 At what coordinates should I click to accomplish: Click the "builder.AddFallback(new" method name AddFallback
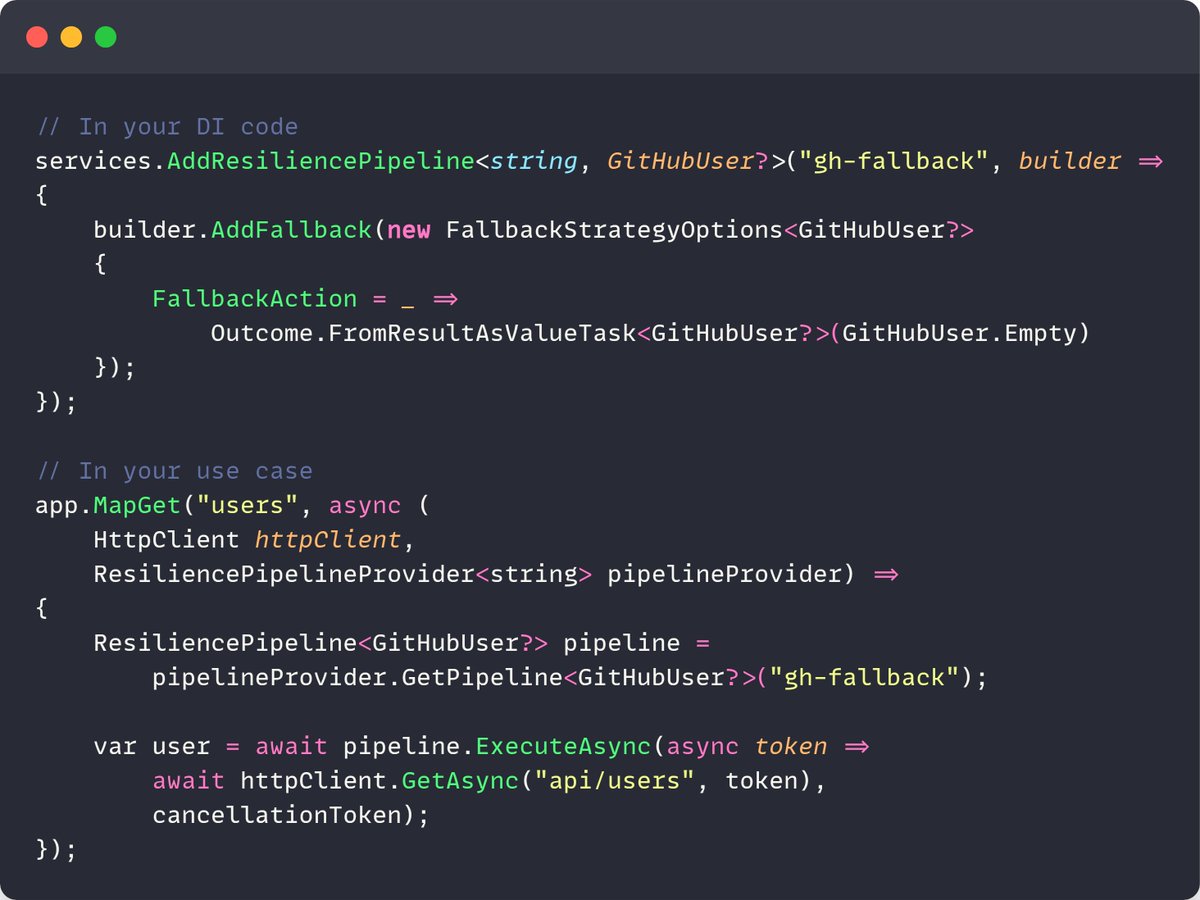click(x=291, y=230)
